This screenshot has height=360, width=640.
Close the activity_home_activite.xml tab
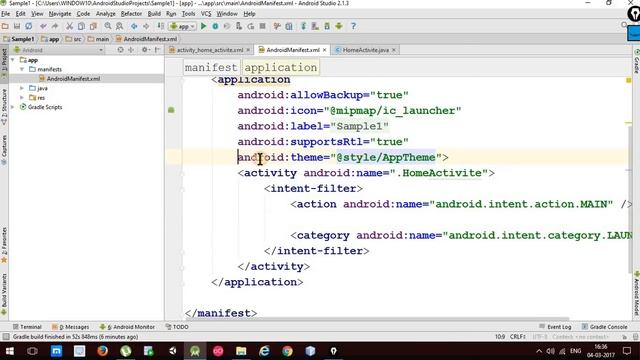click(248, 50)
